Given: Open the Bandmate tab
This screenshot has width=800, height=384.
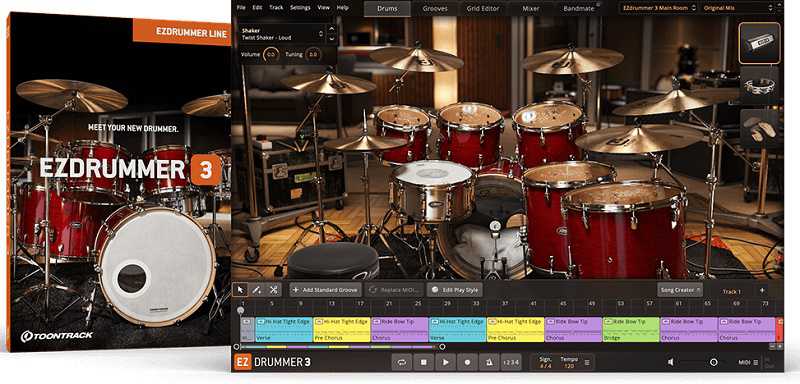Looking at the screenshot, I should 580,9.
